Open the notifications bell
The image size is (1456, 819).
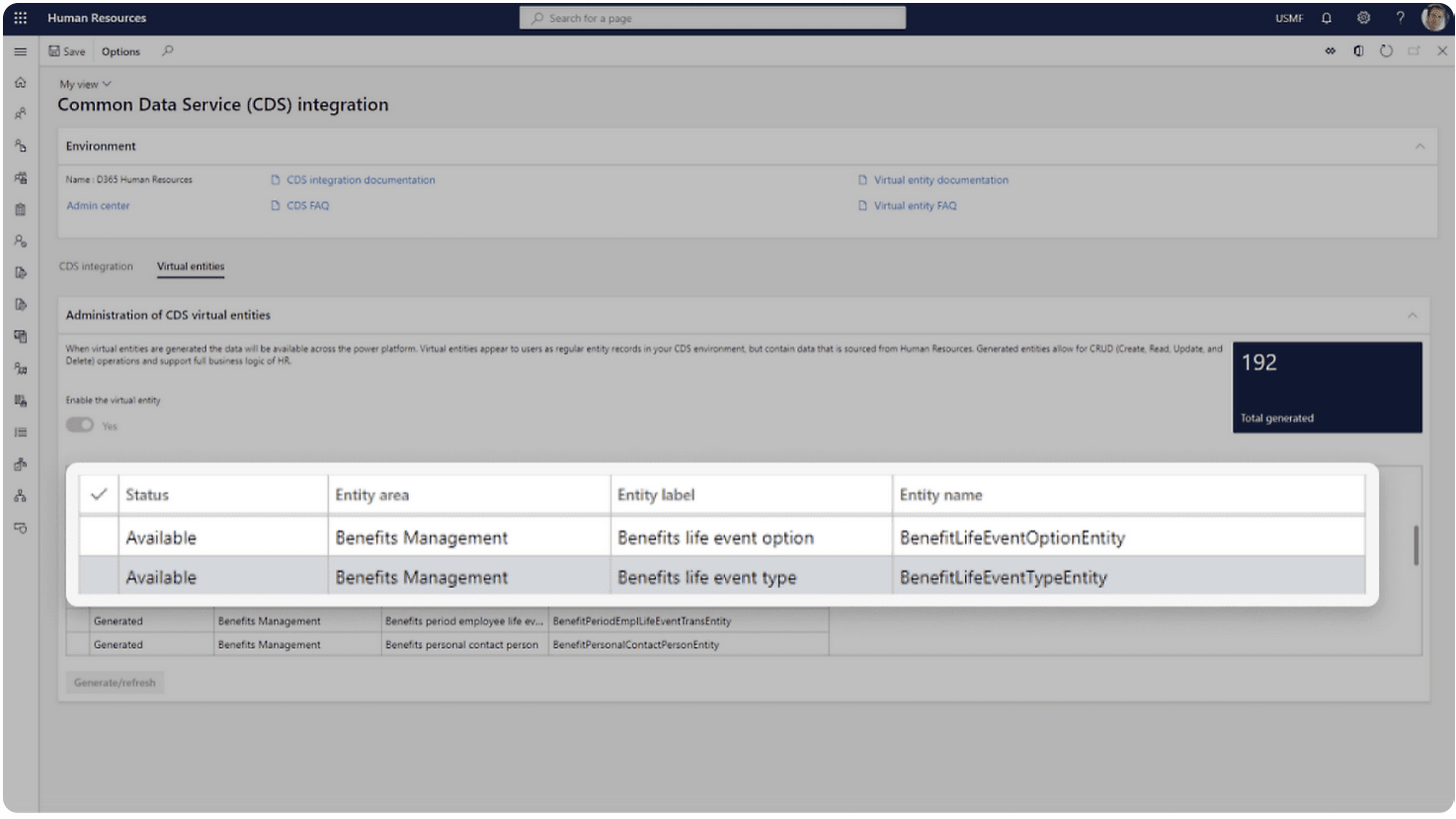[x=1327, y=18]
